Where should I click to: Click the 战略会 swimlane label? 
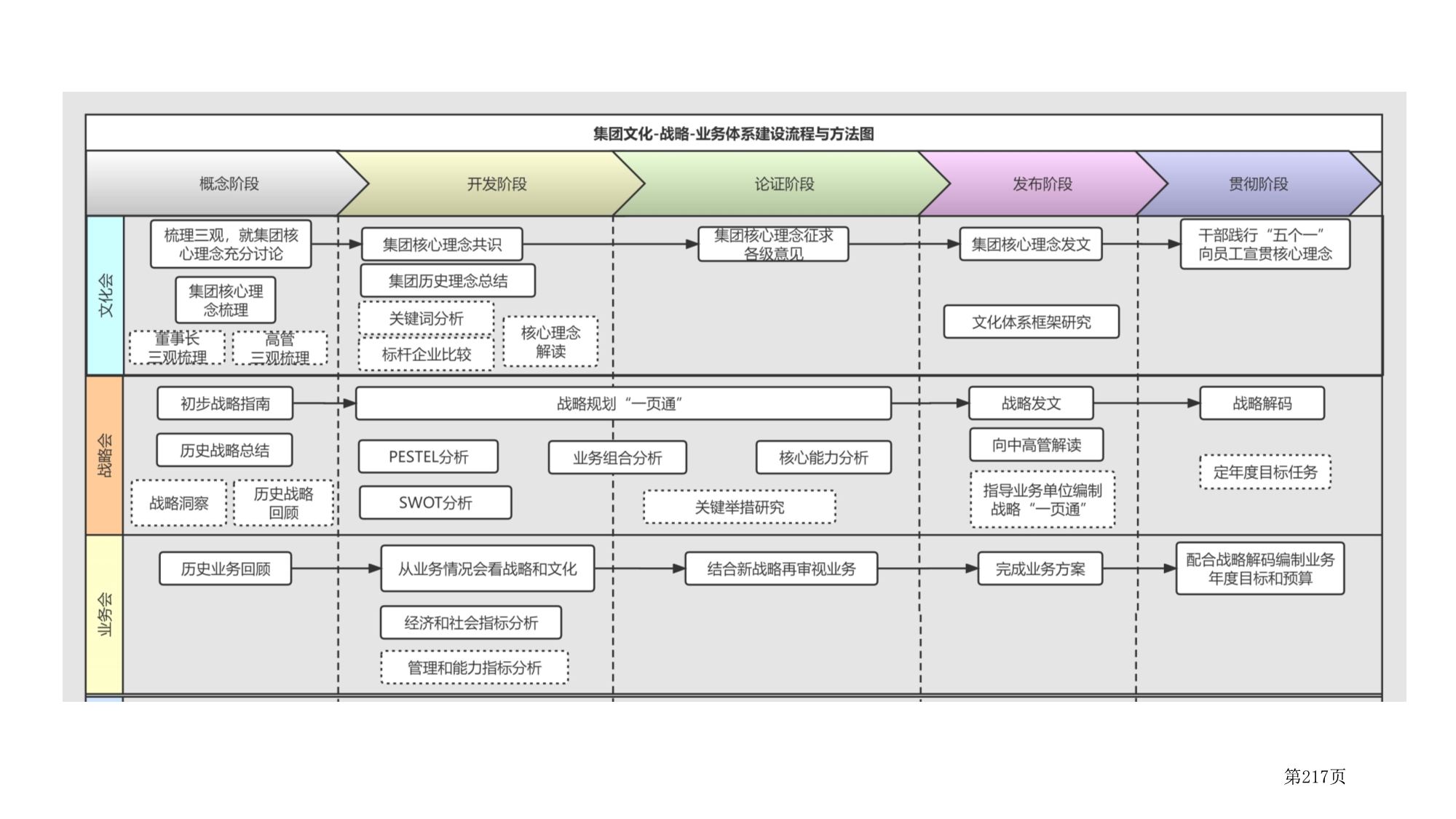(106, 455)
